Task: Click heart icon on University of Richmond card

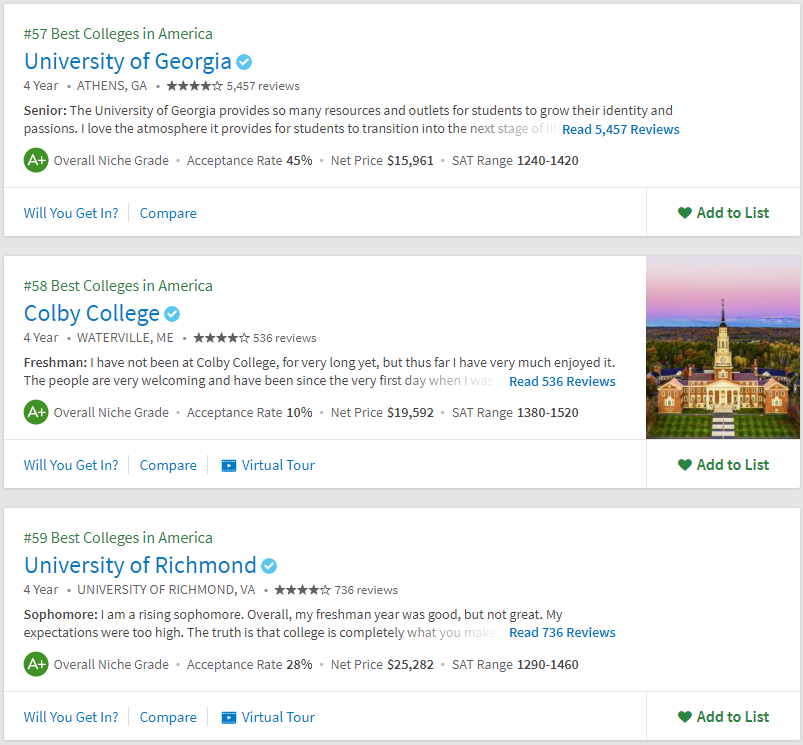Action: (685, 716)
